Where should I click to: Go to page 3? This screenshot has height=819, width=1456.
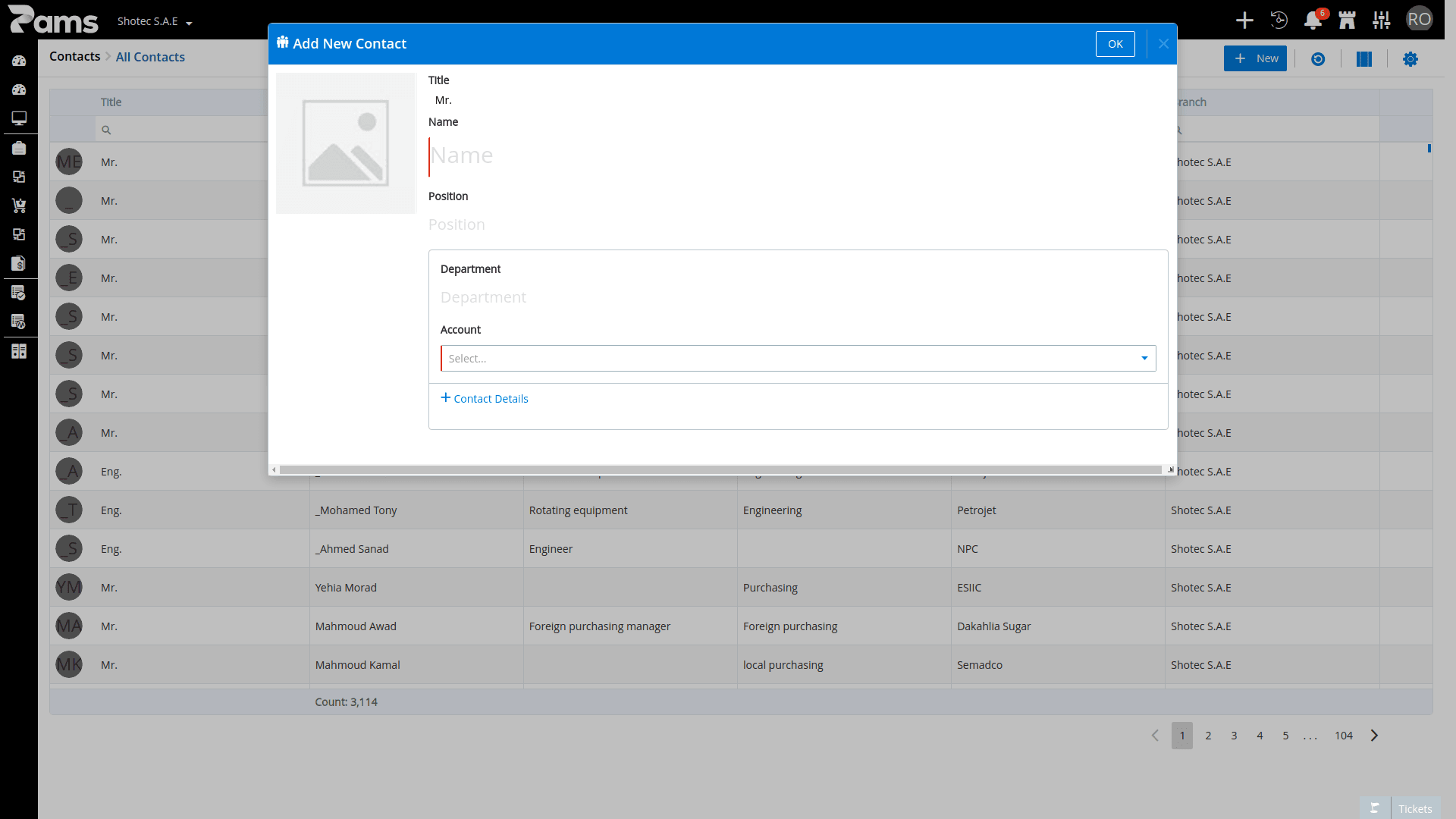1234,736
